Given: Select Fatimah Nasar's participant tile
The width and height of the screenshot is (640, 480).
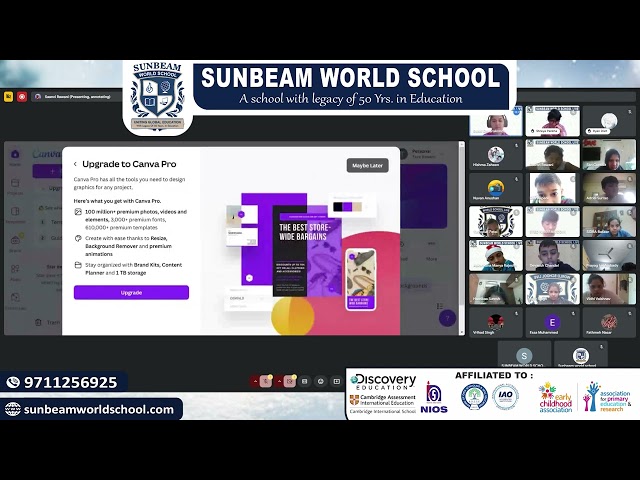Looking at the screenshot, I should pos(609,322).
